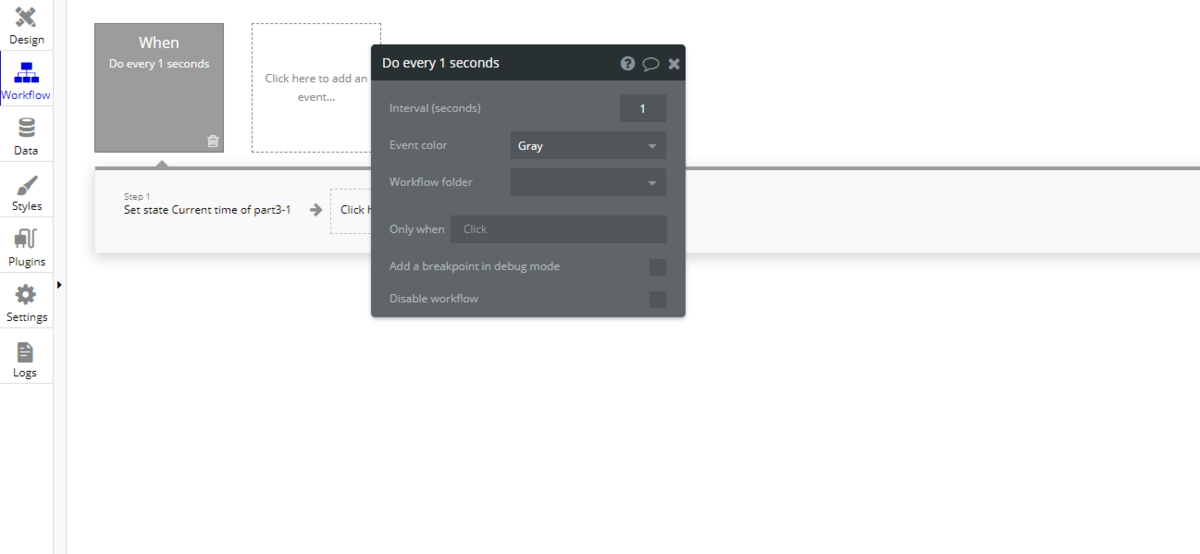The image size is (1200, 554).
Task: Open the Data tab
Action: coord(26,136)
